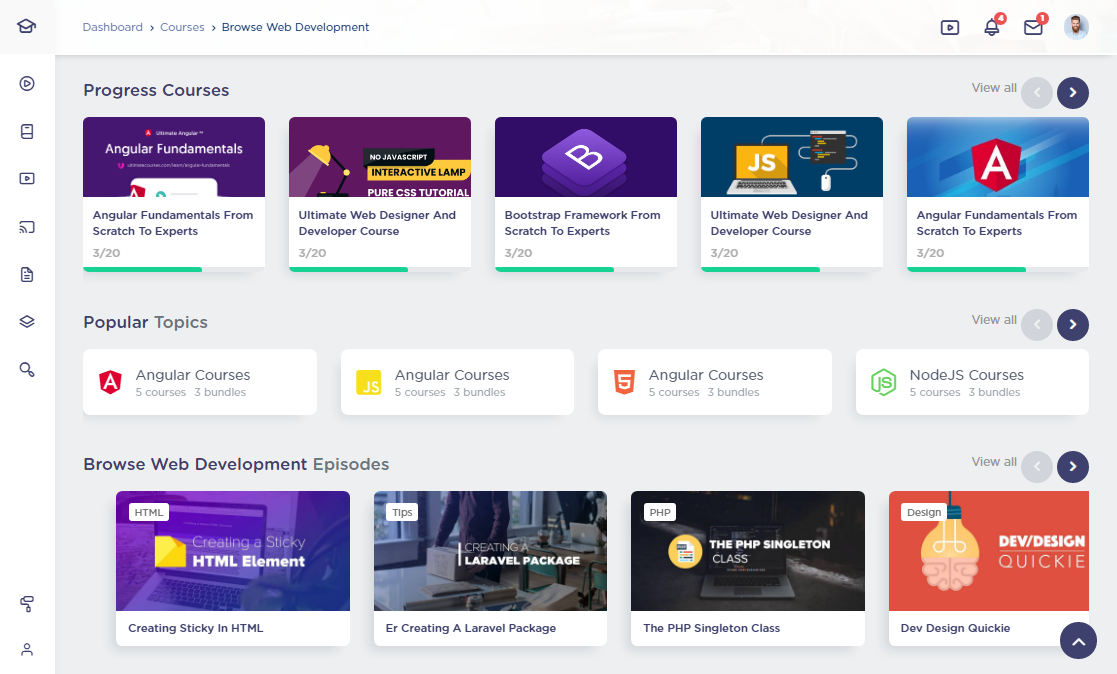Advance Popular Topics carousel with right arrow

pyautogui.click(x=1073, y=325)
